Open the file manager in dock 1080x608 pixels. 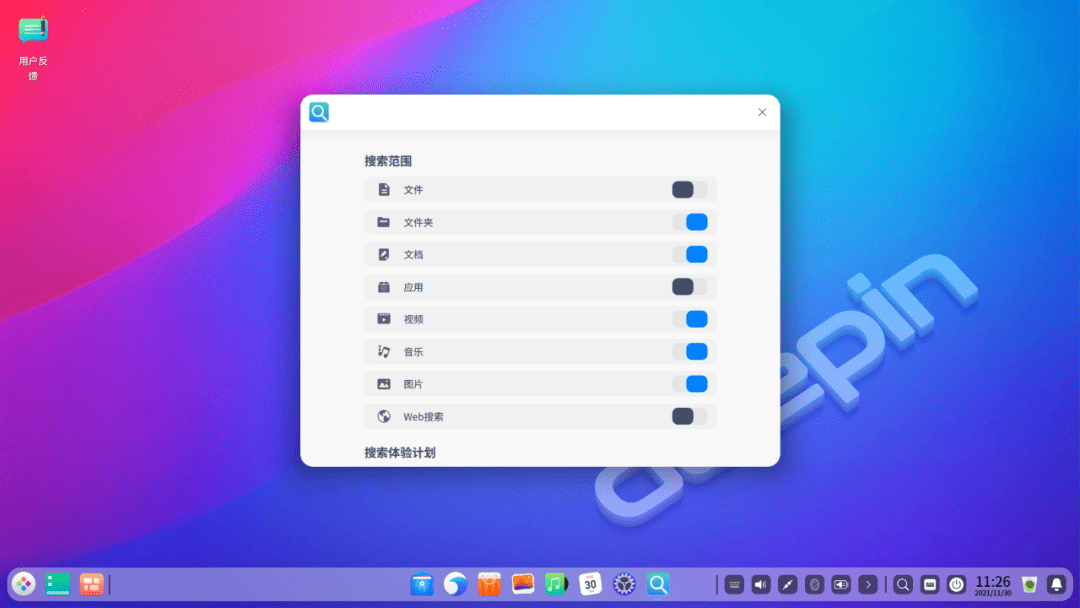coord(422,584)
